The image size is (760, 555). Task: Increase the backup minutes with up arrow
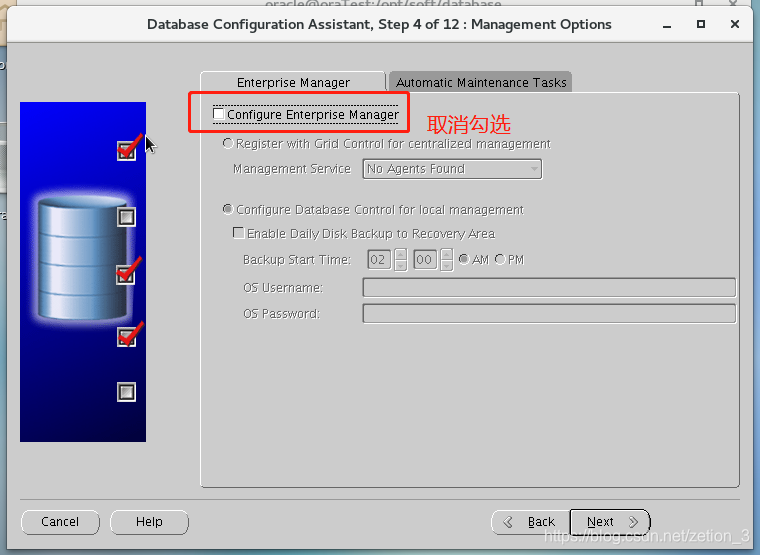(446, 254)
